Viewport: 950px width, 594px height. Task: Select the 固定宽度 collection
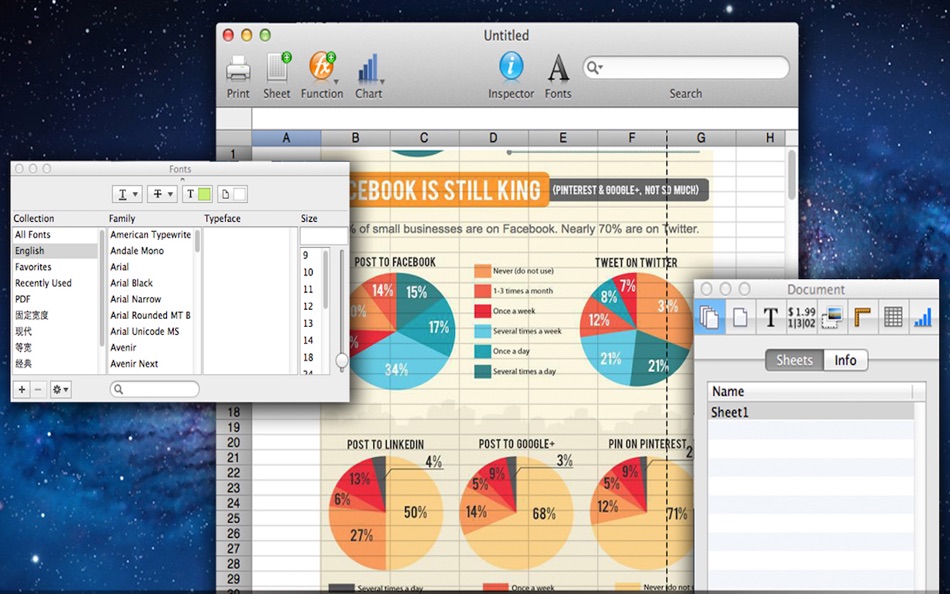pos(55,315)
